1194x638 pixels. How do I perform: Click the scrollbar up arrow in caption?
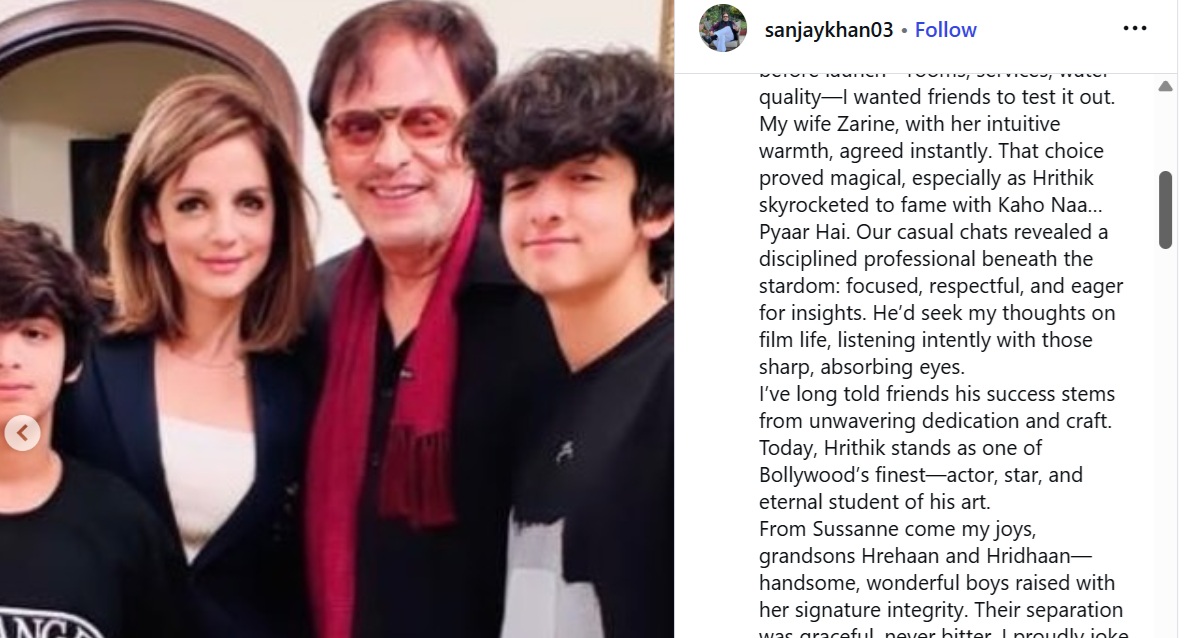click(1165, 86)
